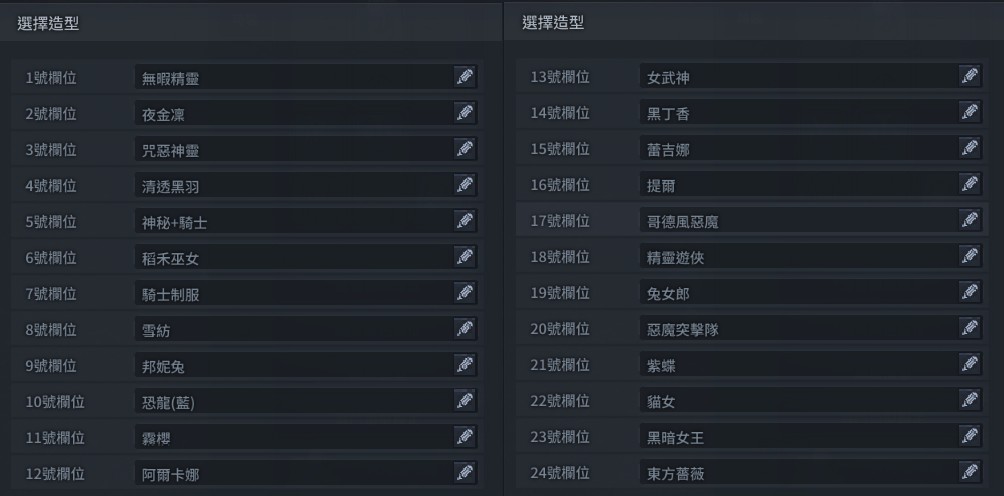This screenshot has height=496, width=1004.
Task: Click the 16號欄位 slot label
Action: coord(560,185)
